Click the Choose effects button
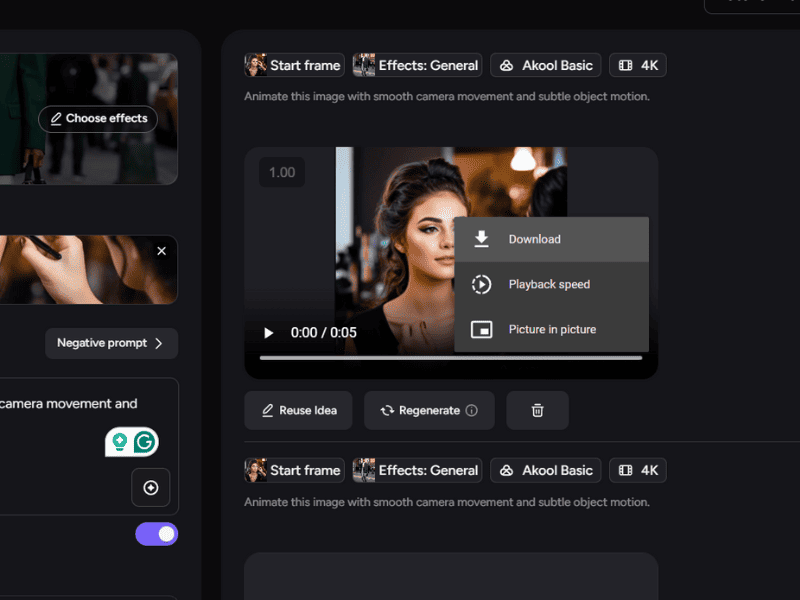The height and width of the screenshot is (600, 800). pyautogui.click(x=98, y=118)
